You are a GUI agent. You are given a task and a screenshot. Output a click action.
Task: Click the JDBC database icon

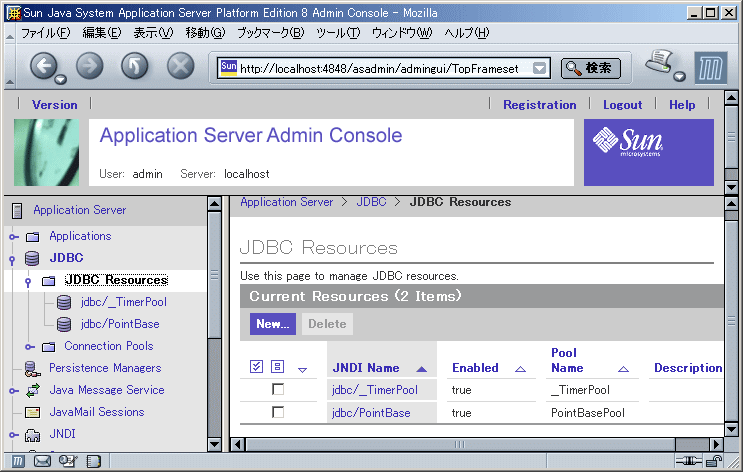32,258
